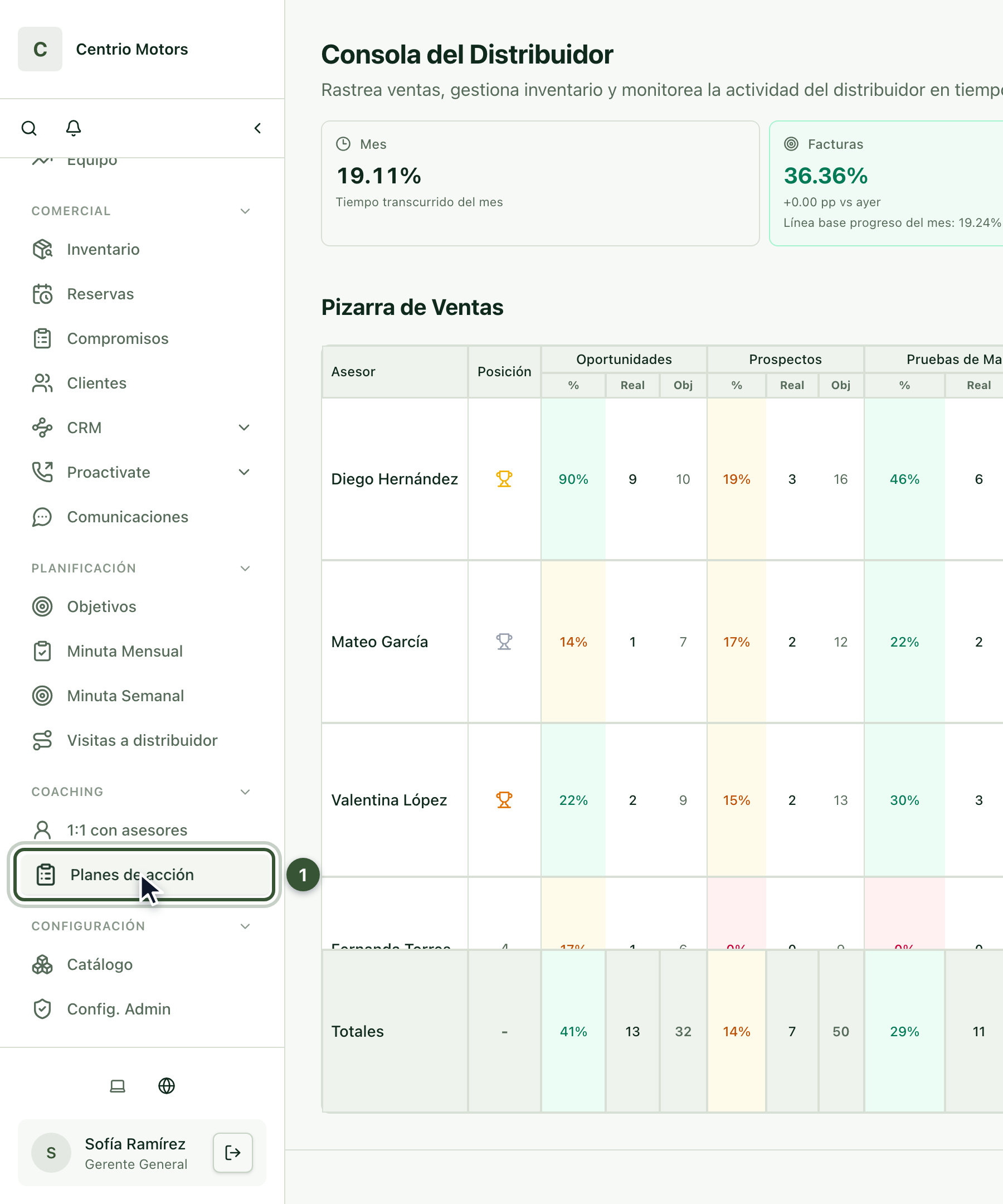Click the globe language icon
This screenshot has height=1204, width=1003.
click(166, 1086)
